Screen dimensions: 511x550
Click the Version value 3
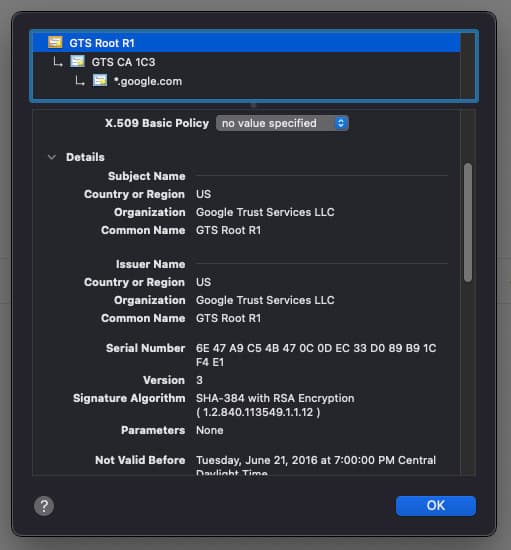199,380
